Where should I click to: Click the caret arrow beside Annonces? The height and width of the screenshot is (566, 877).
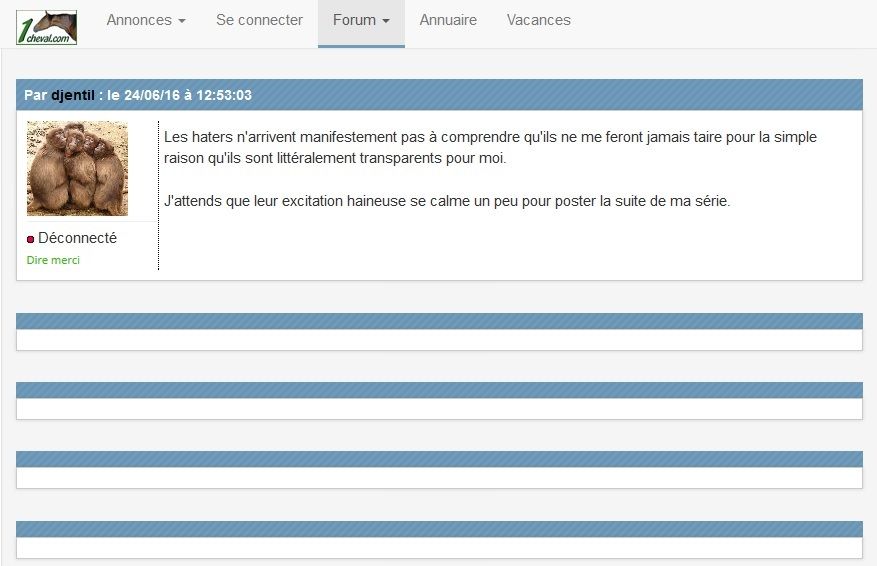182,21
